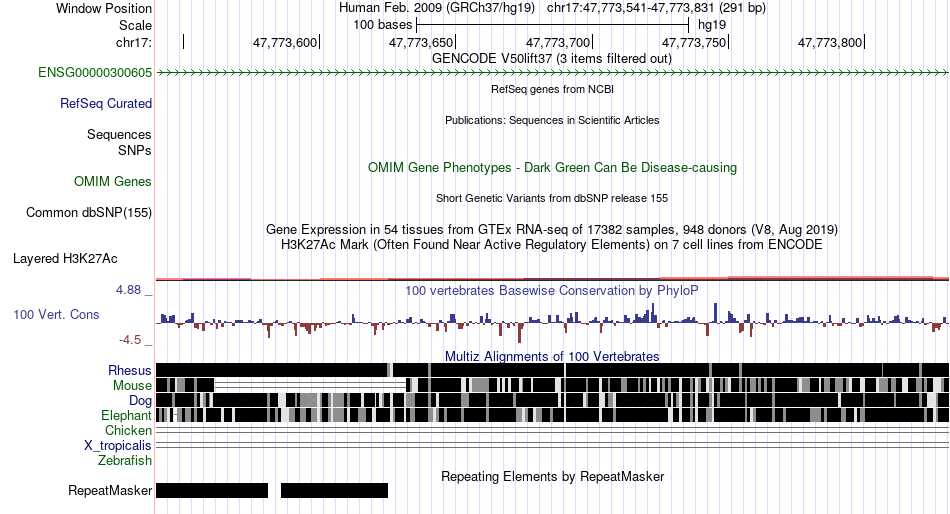Click the 47,773,750 ruler position
950x514 pixels.
pos(694,42)
